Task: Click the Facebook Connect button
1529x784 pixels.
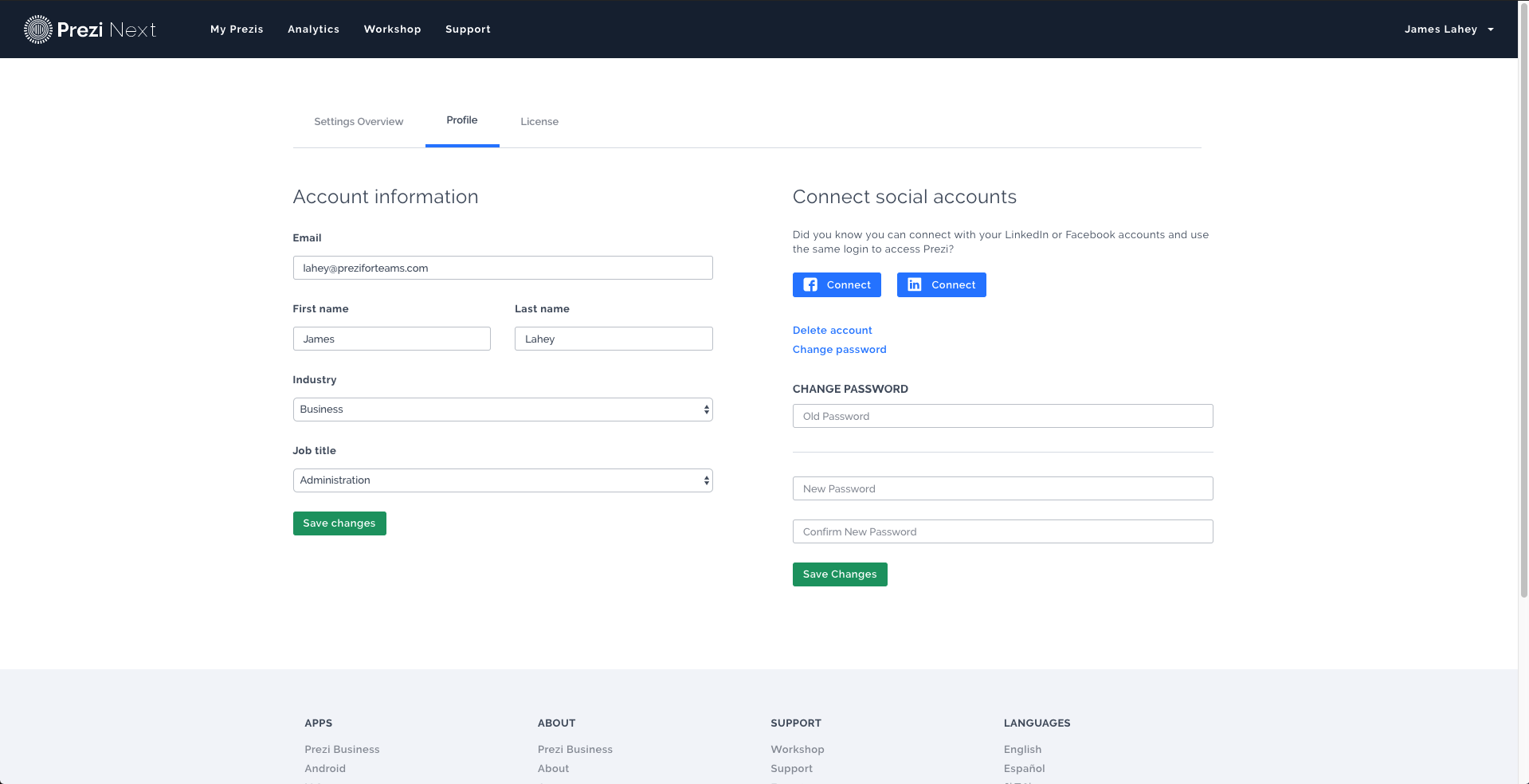Action: [x=836, y=285]
